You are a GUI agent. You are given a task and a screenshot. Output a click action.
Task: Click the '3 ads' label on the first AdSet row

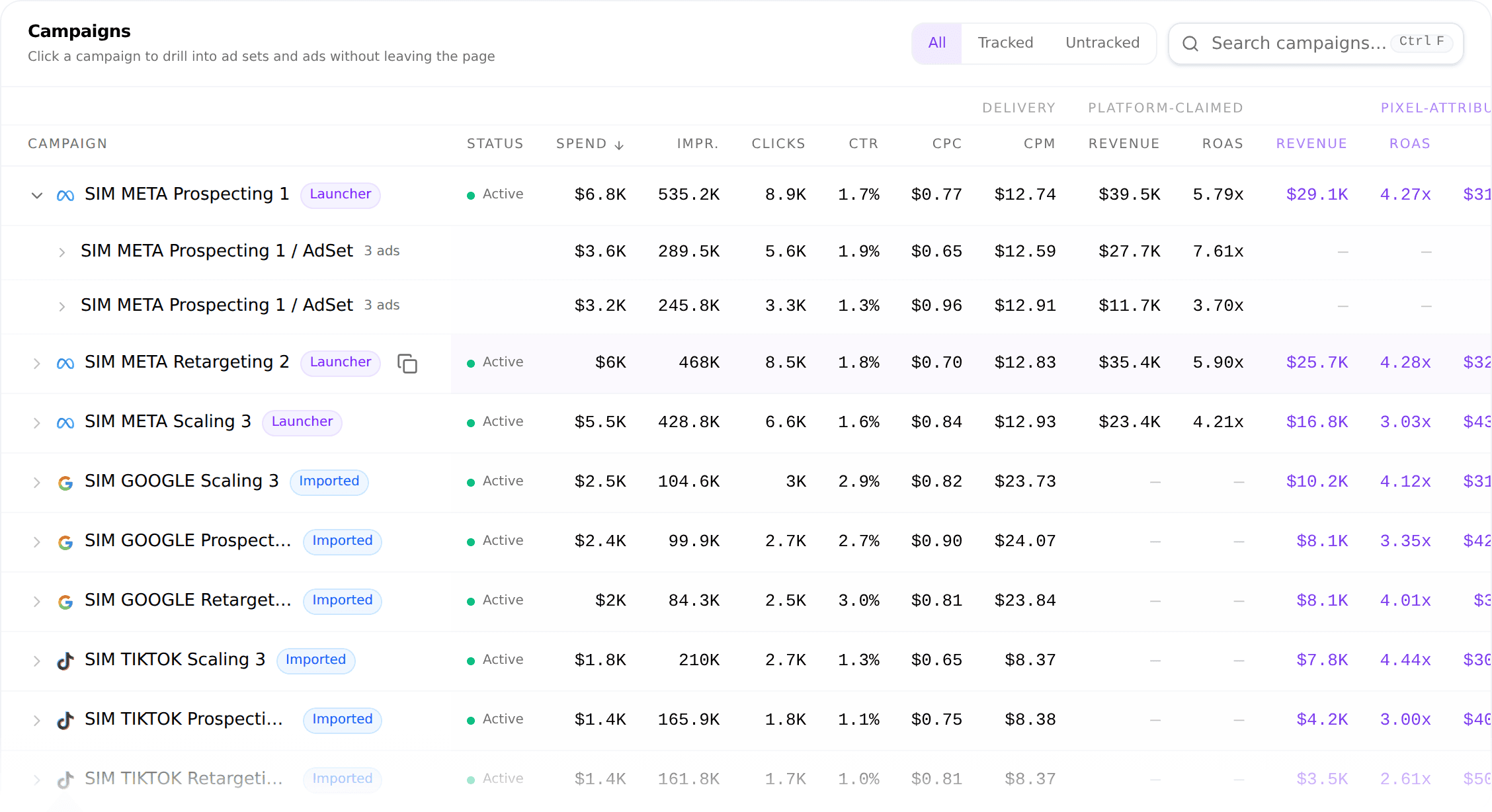click(x=382, y=251)
